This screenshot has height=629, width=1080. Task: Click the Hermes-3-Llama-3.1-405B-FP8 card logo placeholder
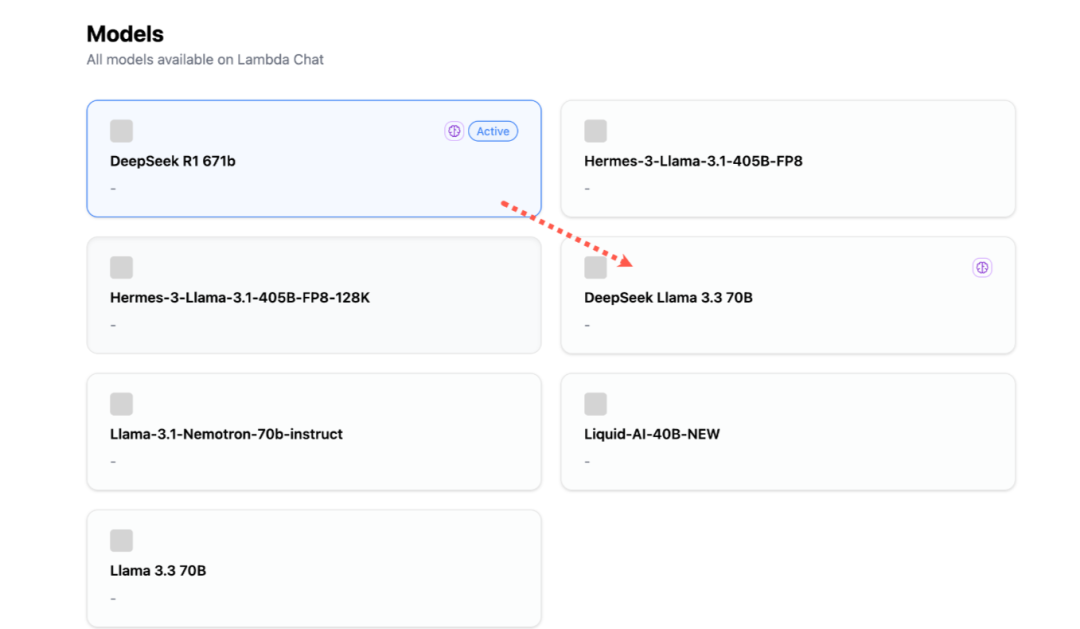click(595, 131)
